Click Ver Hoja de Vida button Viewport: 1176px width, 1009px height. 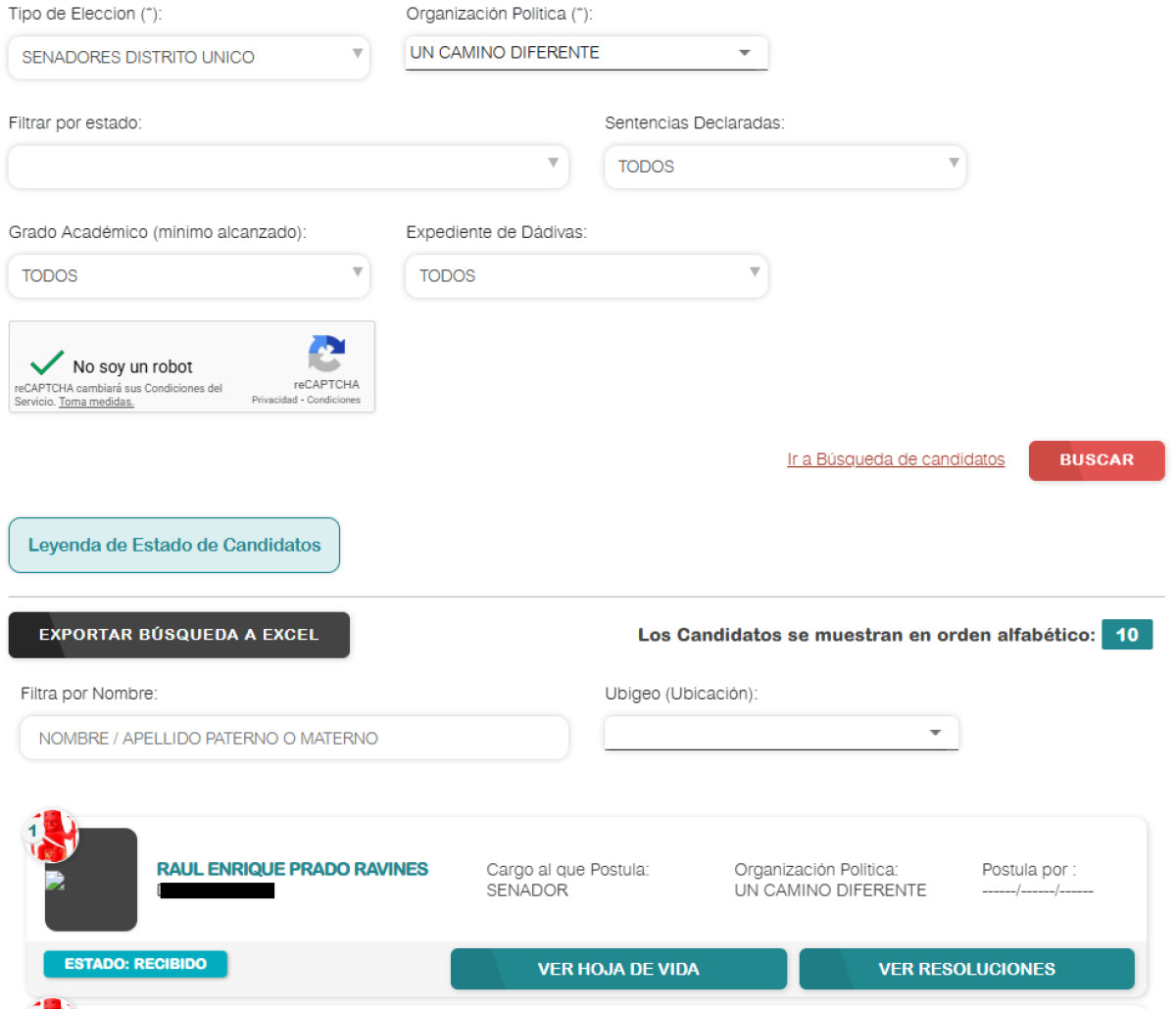coord(618,969)
